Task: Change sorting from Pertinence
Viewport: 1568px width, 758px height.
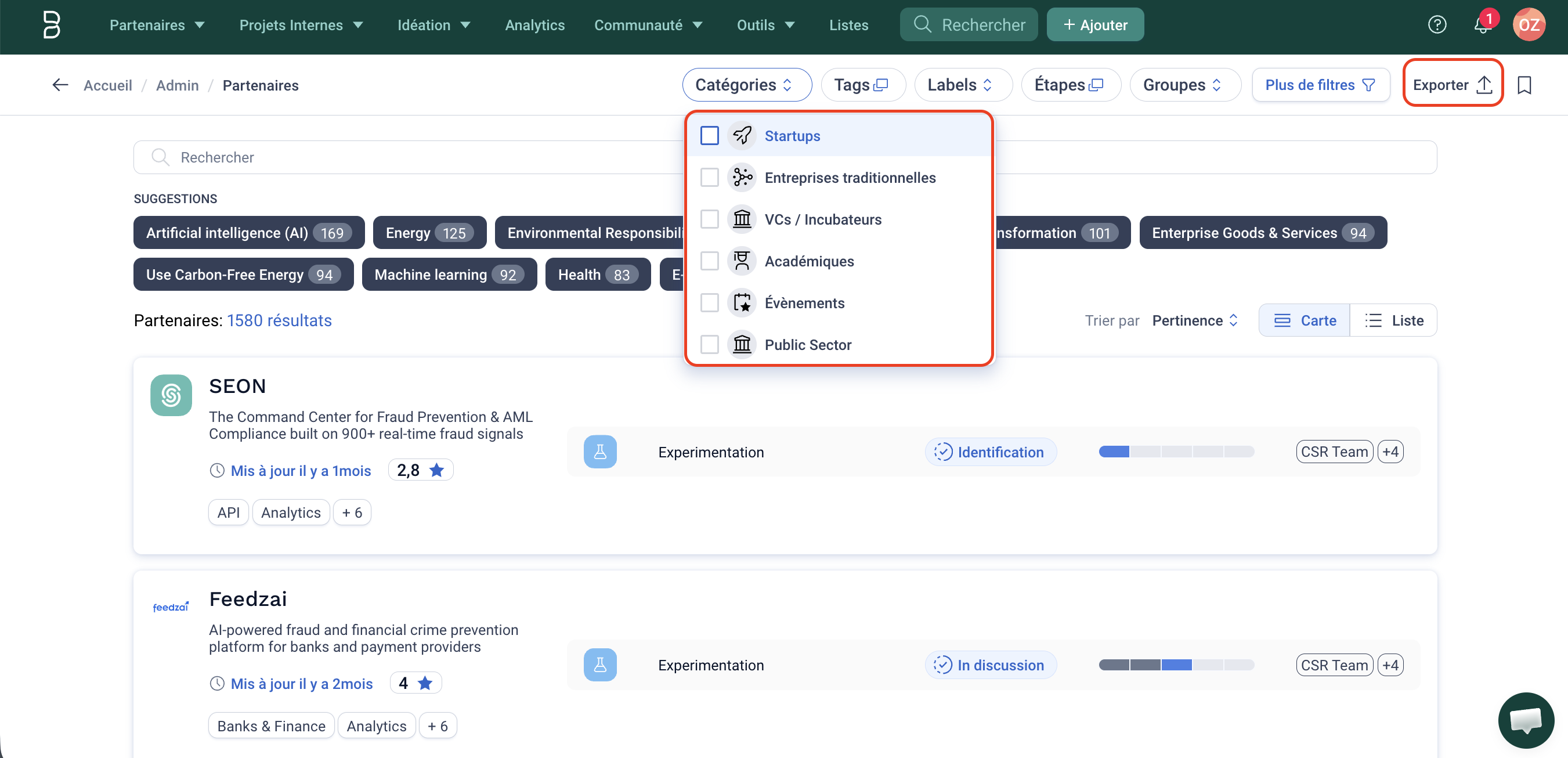Action: click(1195, 320)
